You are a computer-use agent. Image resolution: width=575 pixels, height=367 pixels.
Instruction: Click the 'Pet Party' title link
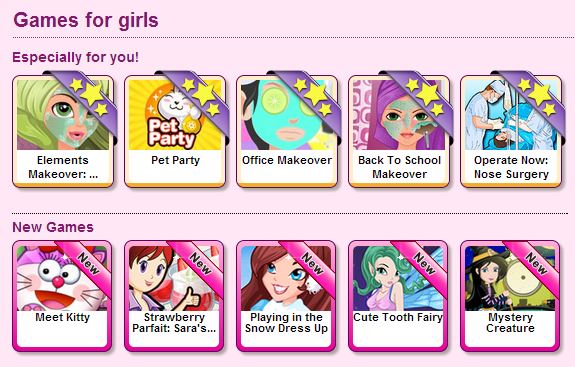pyautogui.click(x=175, y=160)
